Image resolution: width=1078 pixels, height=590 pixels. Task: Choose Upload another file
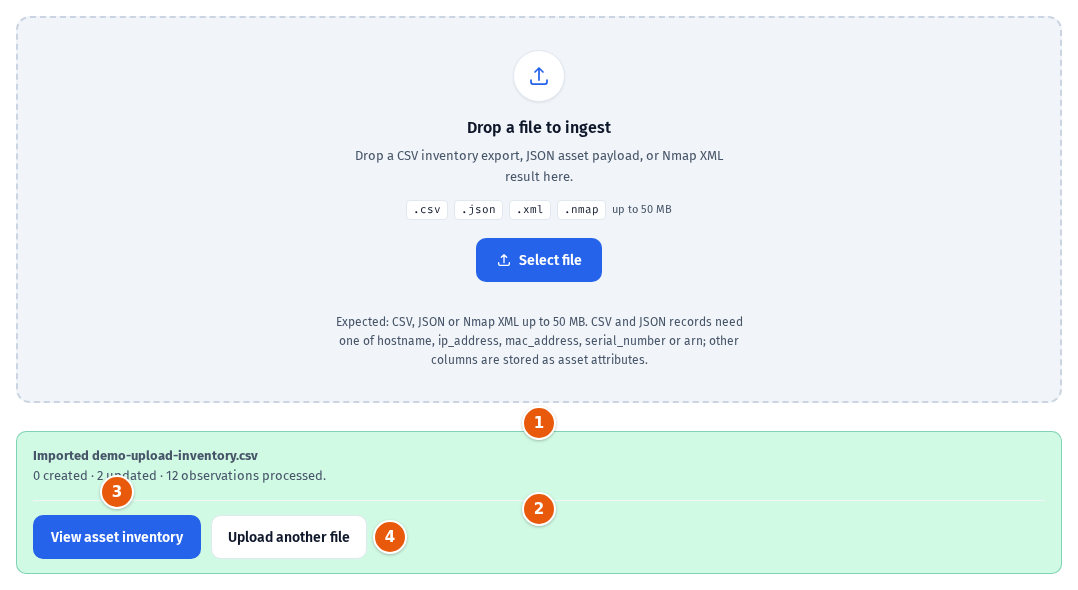289,537
